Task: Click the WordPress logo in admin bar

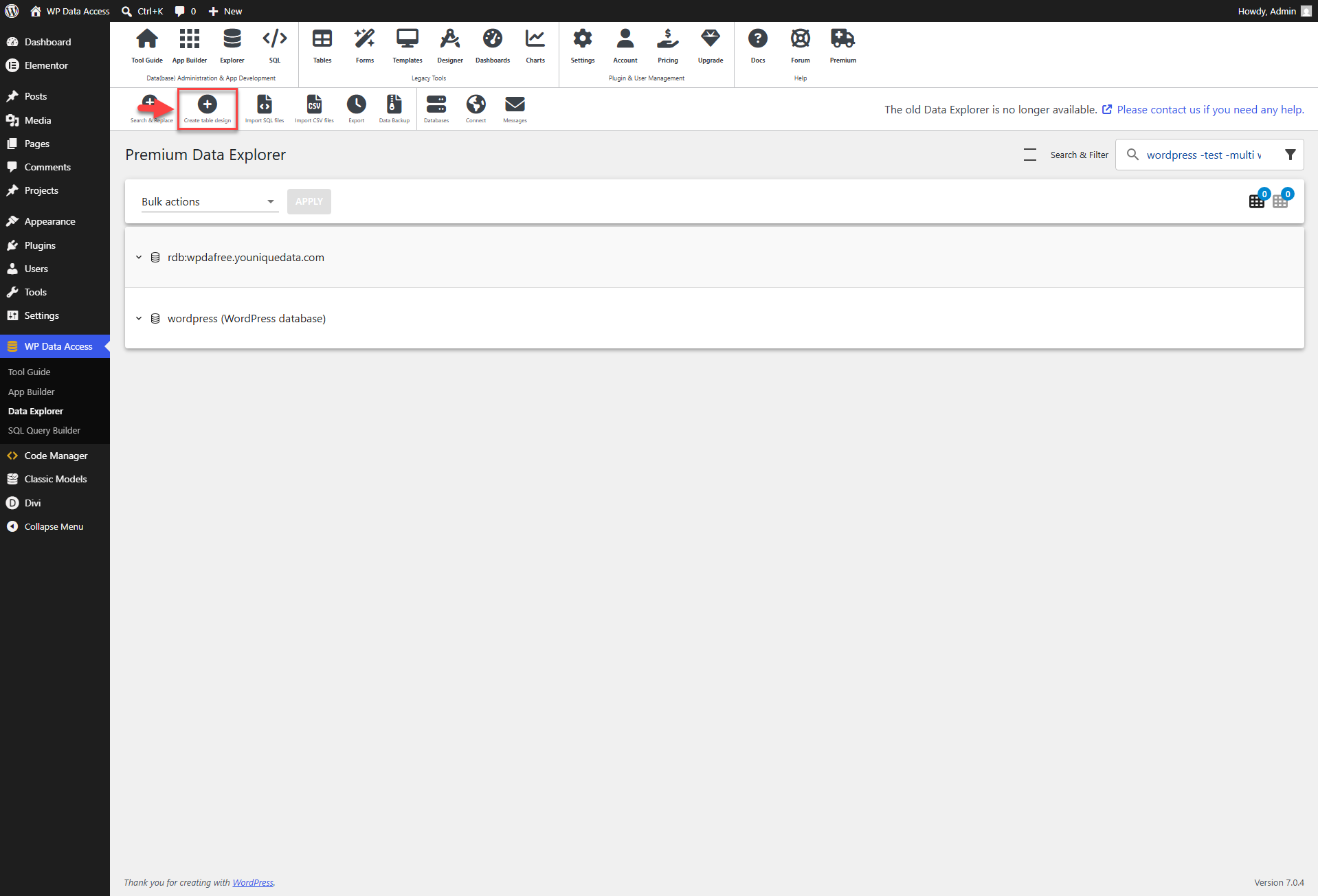Action: (x=12, y=11)
